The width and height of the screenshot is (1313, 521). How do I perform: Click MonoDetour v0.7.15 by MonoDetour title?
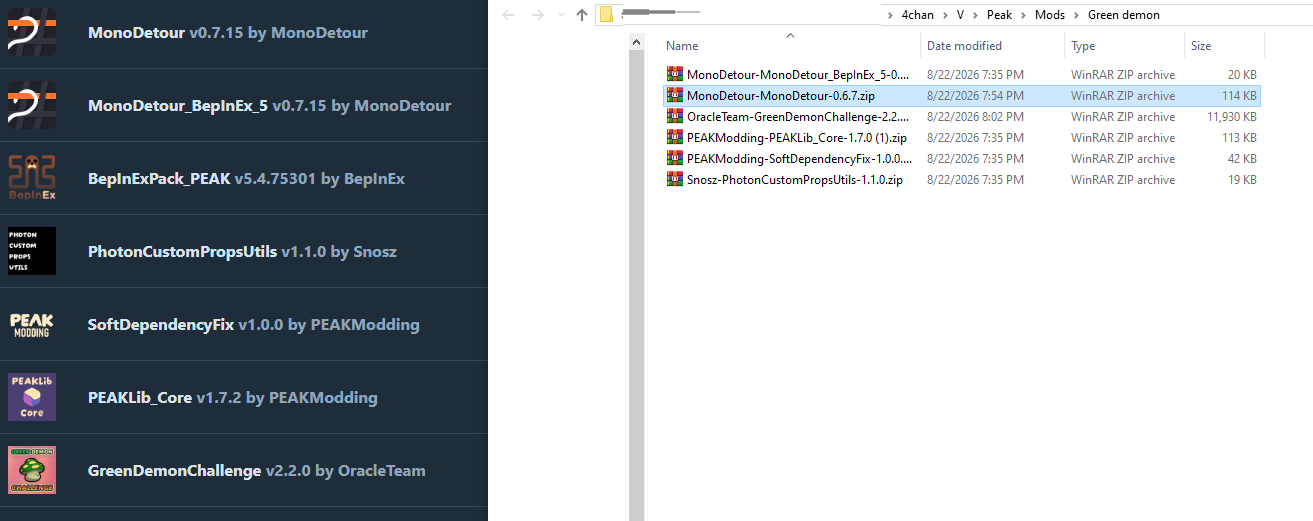[x=228, y=32]
